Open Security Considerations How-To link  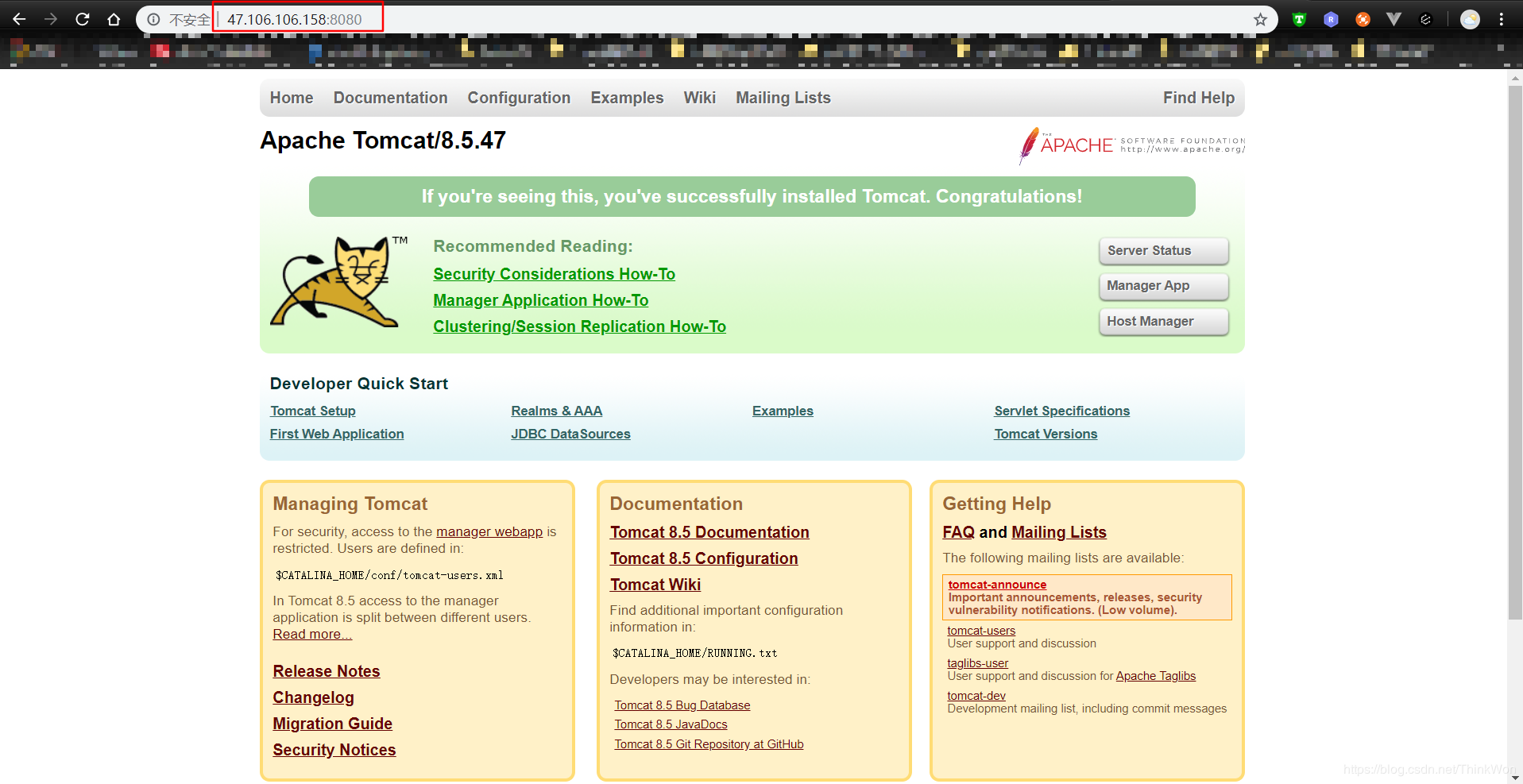point(554,274)
